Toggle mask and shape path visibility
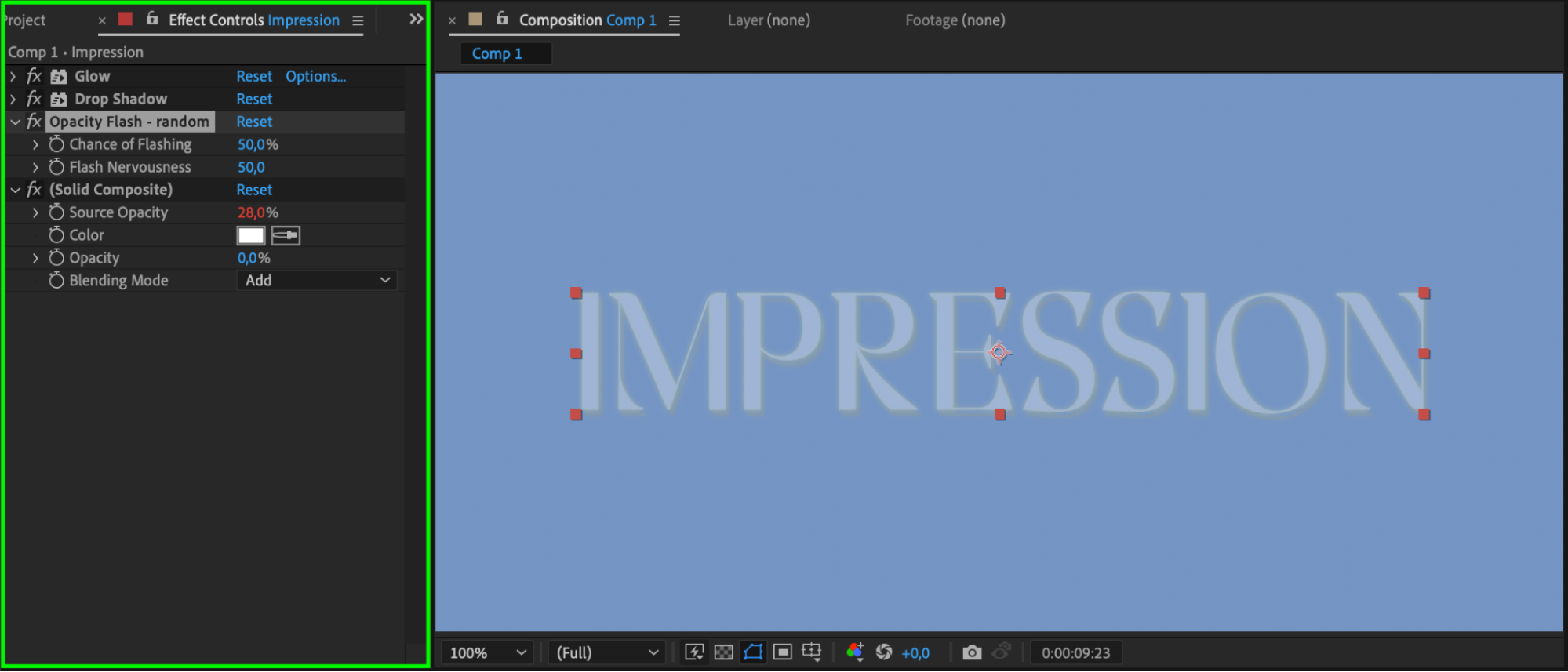1568x672 pixels. [753, 652]
